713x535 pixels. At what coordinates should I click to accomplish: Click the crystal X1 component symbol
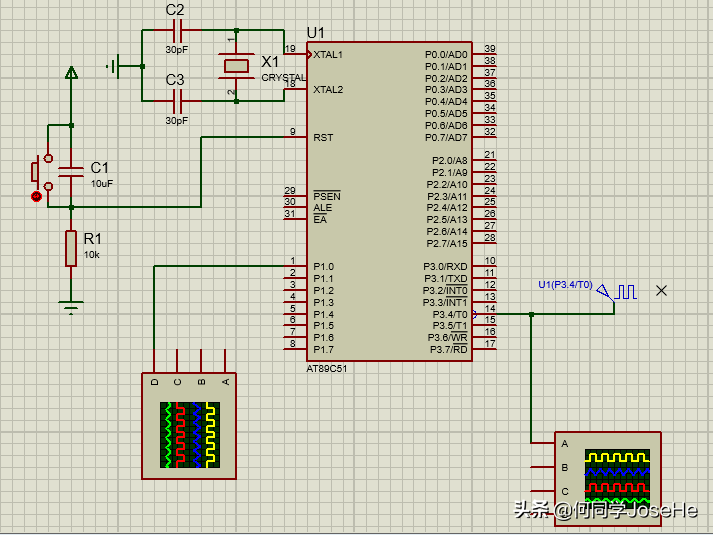coord(236,66)
